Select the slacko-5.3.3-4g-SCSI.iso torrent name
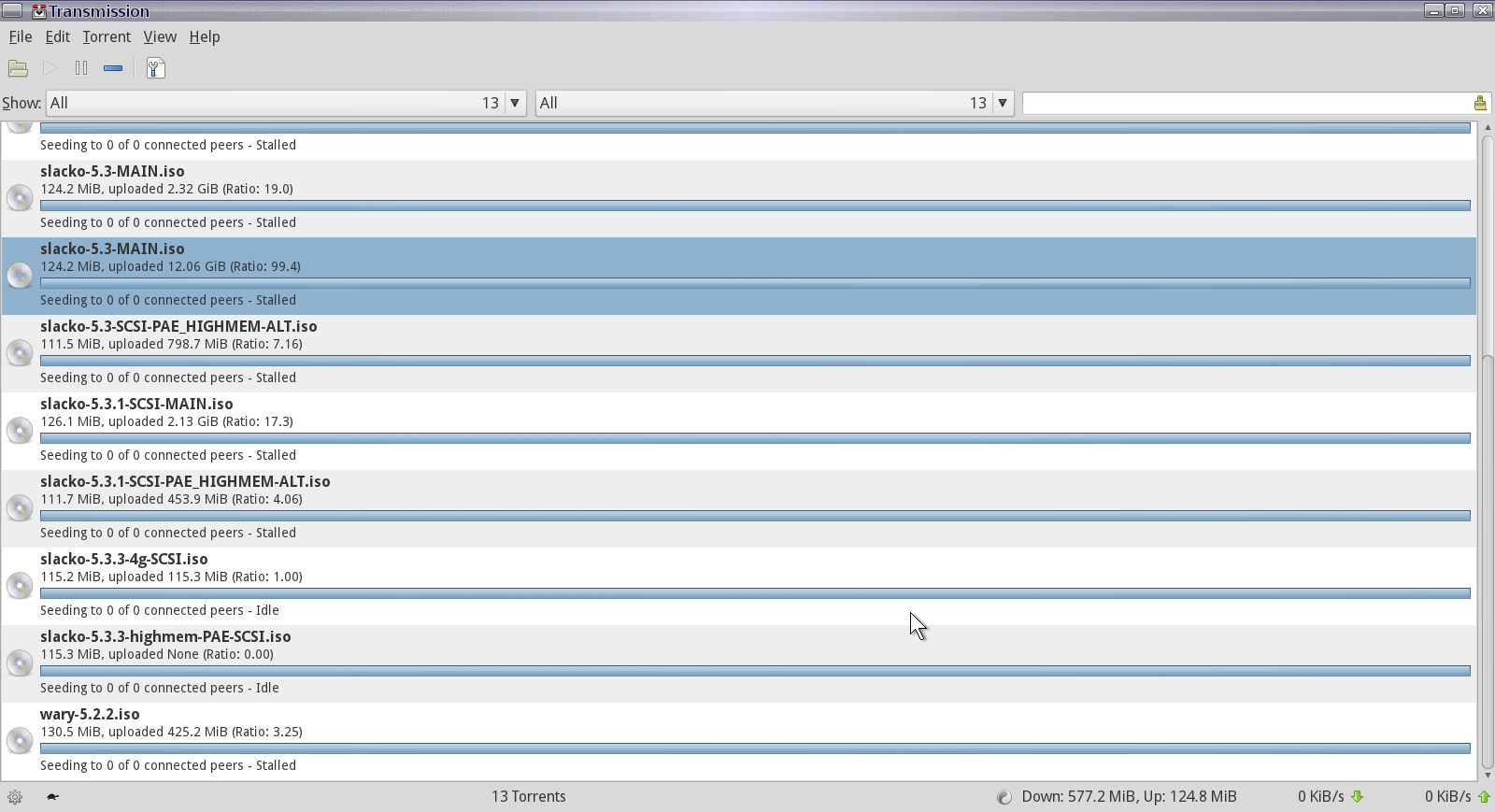Viewport: 1495px width, 812px height. click(x=124, y=559)
